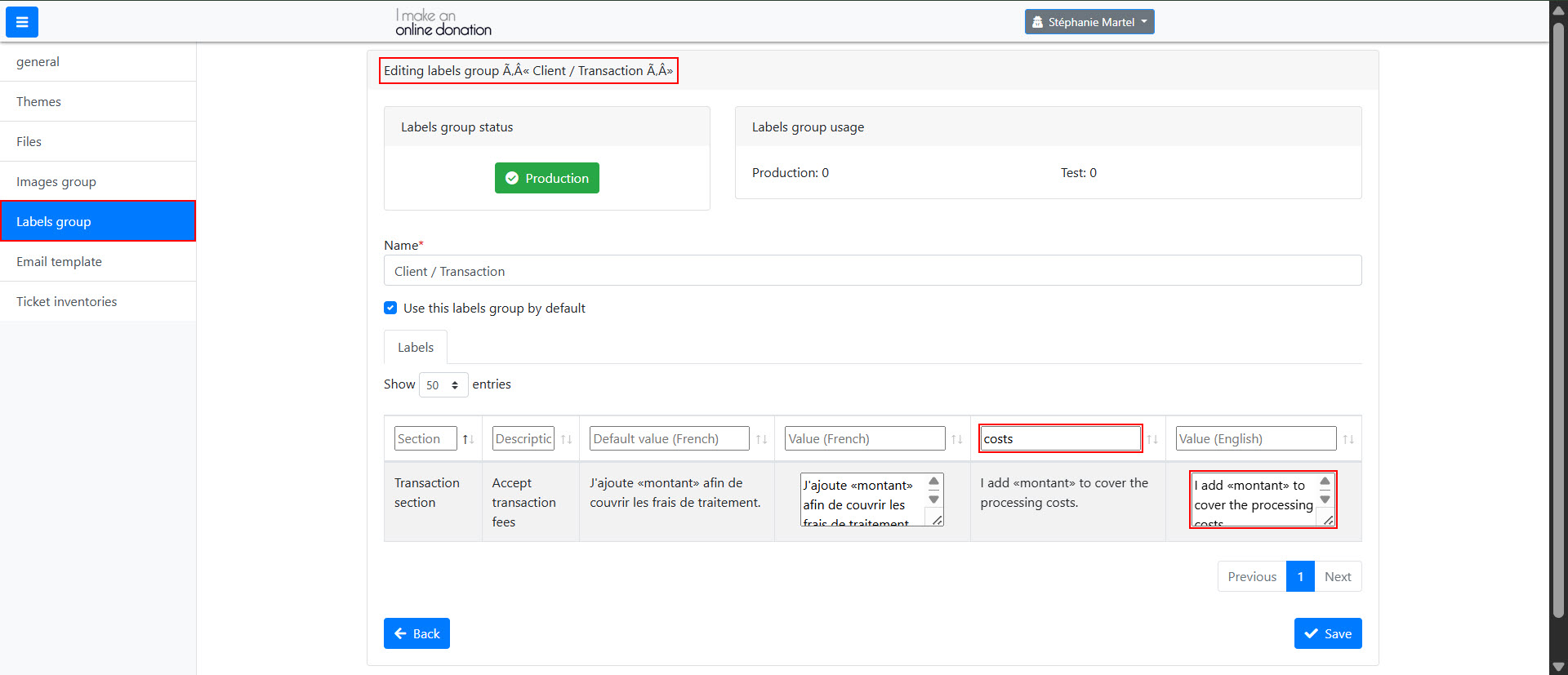
Task: Open the Stéphanie Martel user dropdown
Action: (x=1089, y=22)
